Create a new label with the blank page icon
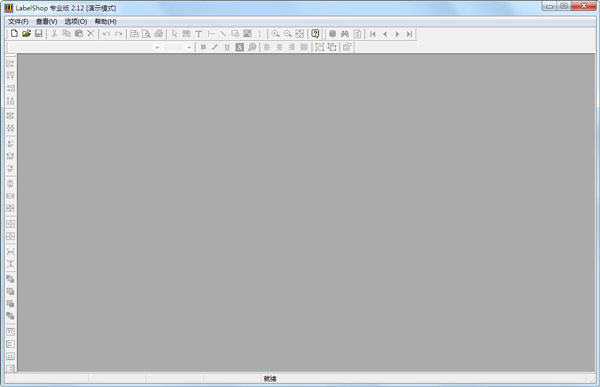 tap(14, 34)
